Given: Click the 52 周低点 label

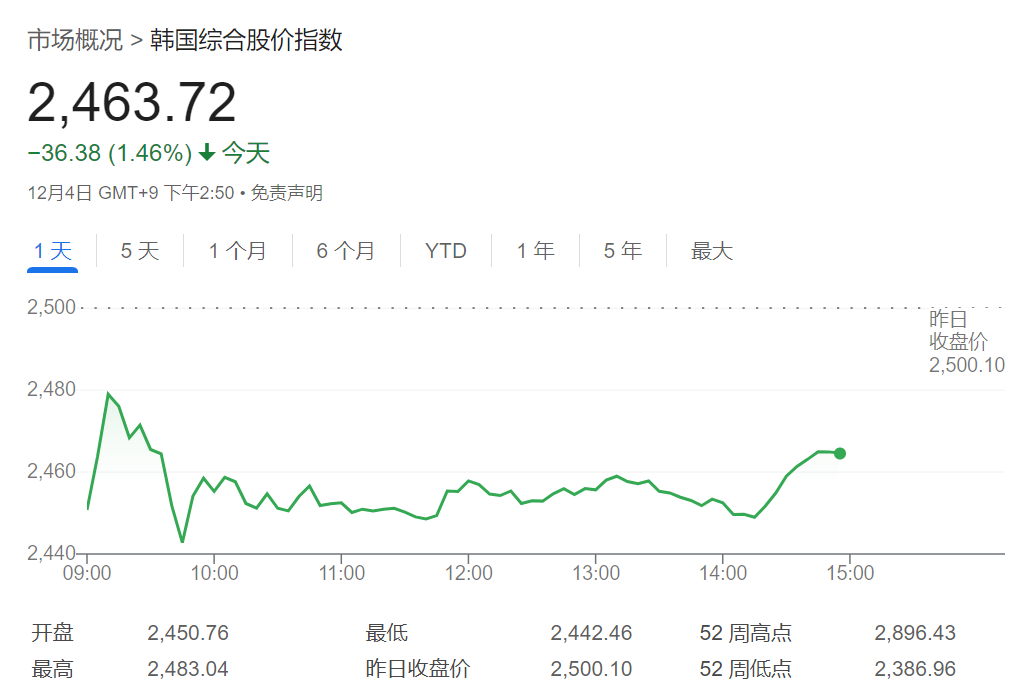Looking at the screenshot, I should click(746, 669).
